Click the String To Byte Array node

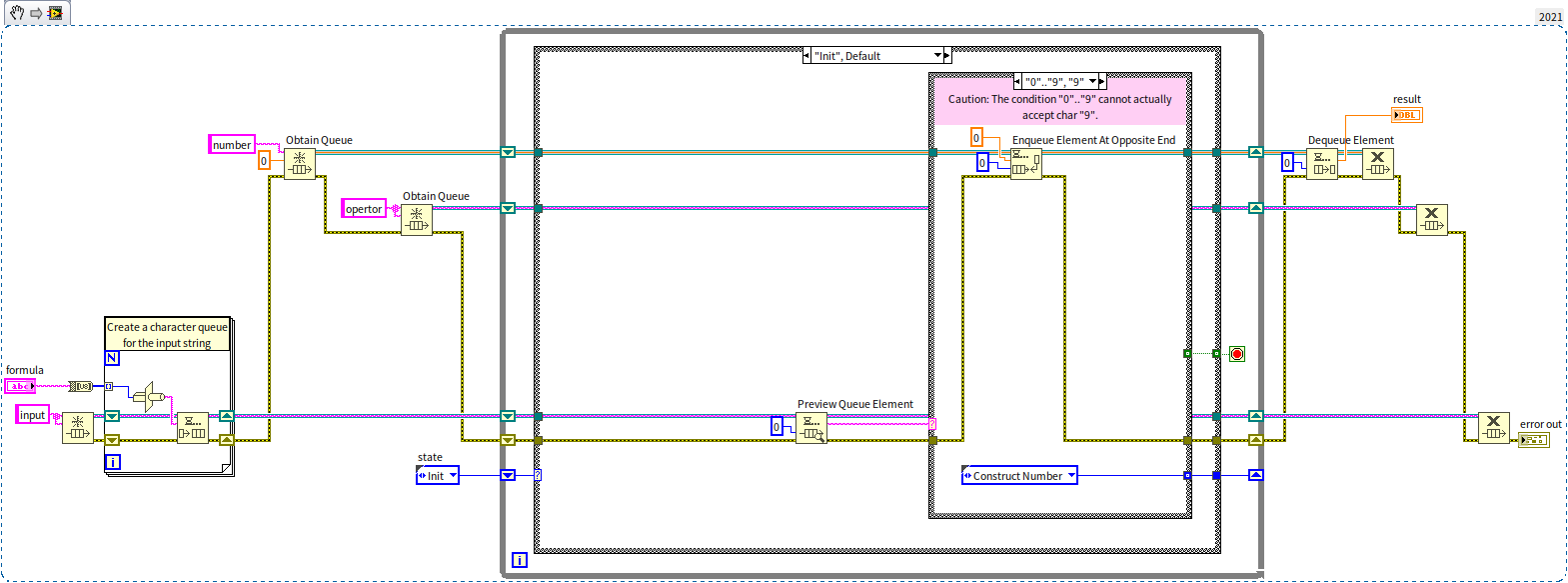pyautogui.click(x=81, y=386)
